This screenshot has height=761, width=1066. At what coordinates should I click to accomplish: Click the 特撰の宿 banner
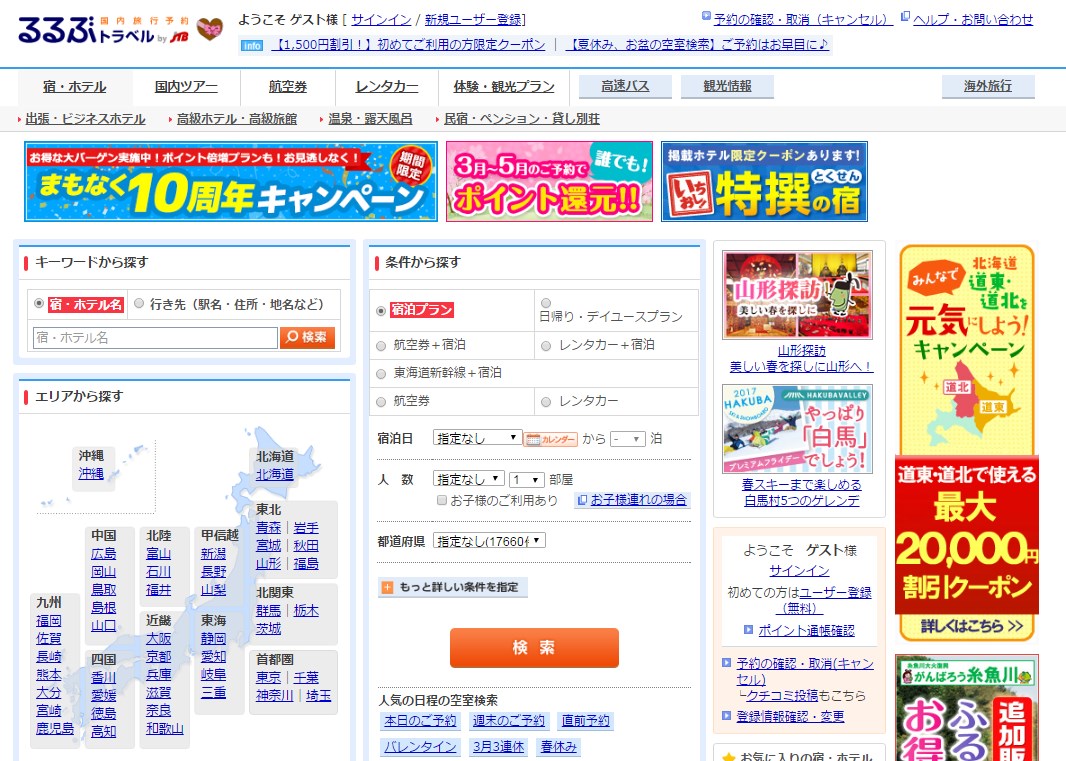pyautogui.click(x=764, y=181)
